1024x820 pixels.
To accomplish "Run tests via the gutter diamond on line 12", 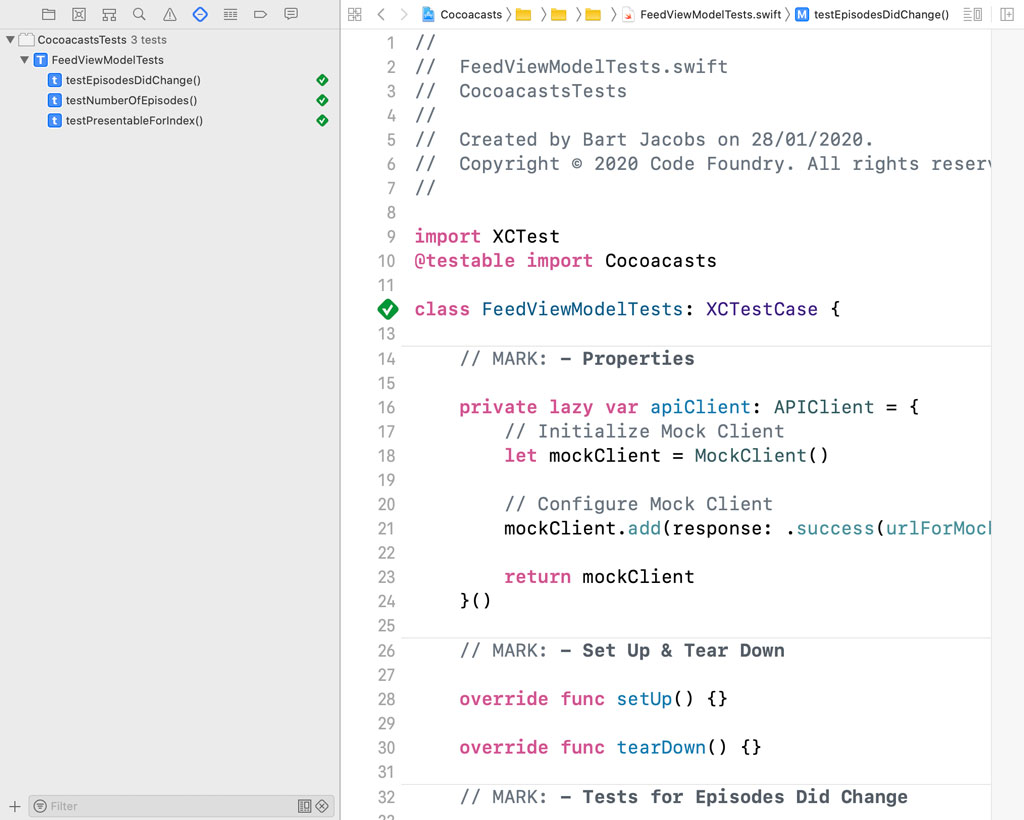I will tap(388, 309).
